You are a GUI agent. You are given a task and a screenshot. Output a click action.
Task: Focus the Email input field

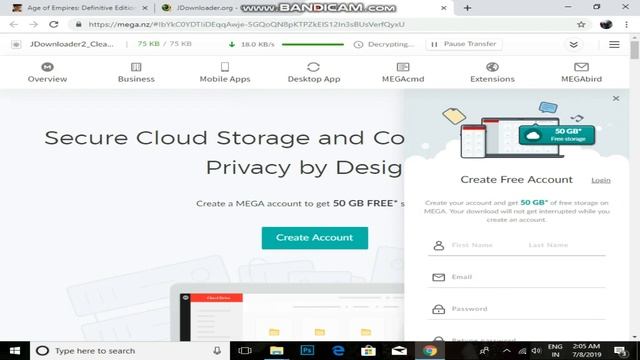click(x=517, y=277)
